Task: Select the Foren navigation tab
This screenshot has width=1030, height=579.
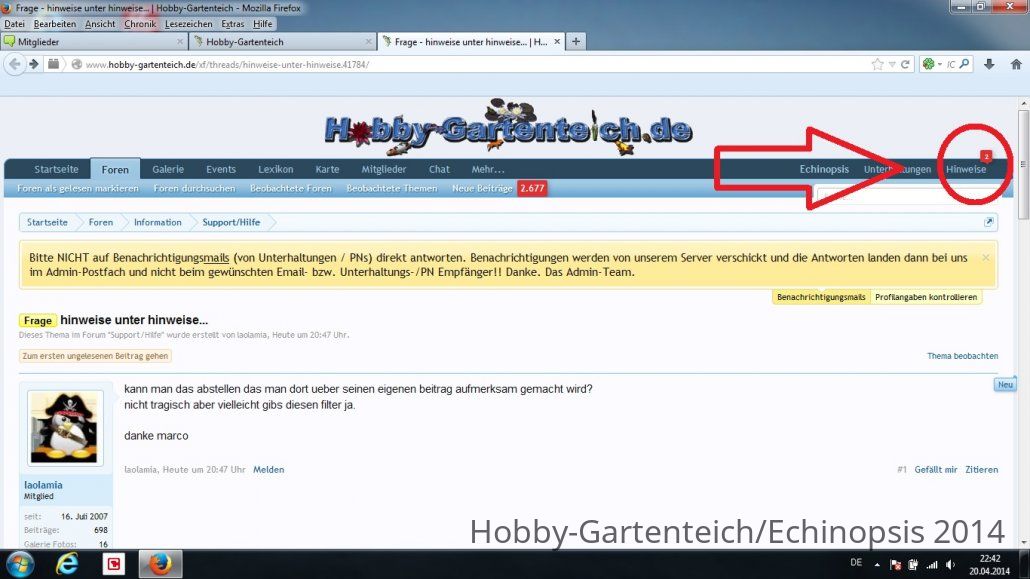Action: point(115,169)
